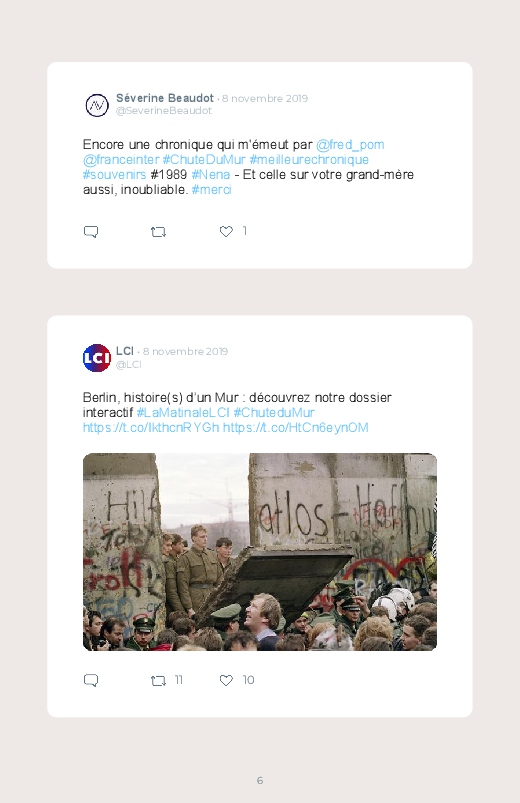Open the #merci hashtag
Screen dimensions: 520x803
tap(212, 189)
